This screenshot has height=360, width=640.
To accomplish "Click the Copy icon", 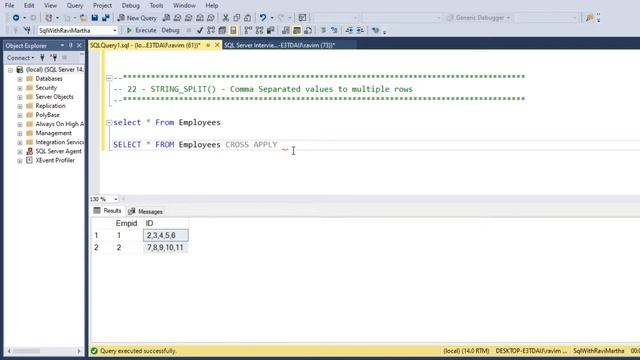I will coord(236,18).
